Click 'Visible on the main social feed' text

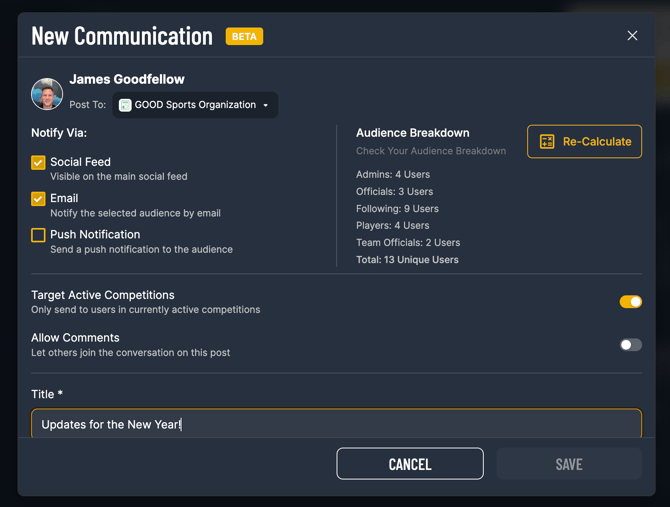point(119,176)
